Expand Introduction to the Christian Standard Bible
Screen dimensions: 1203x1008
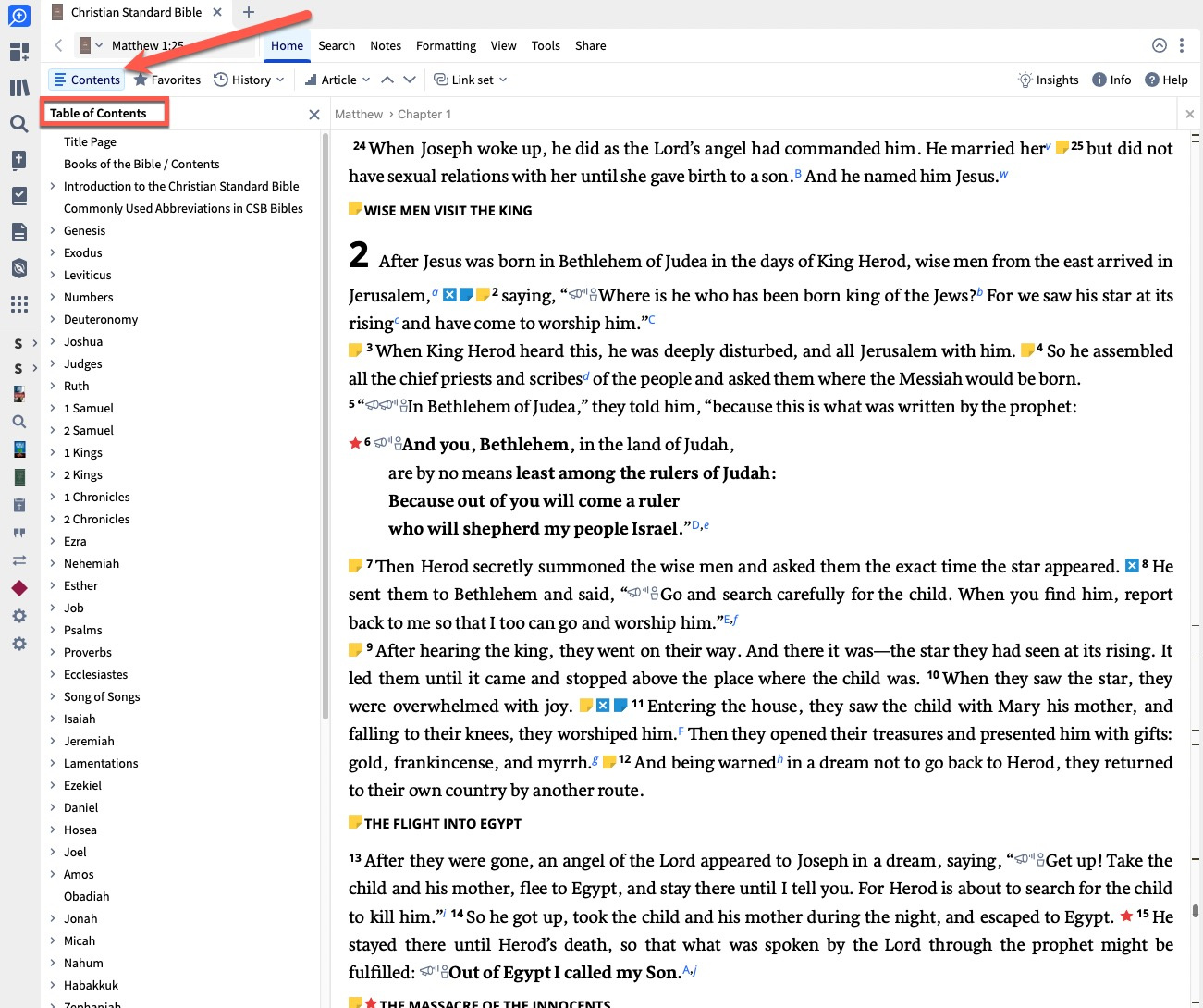click(x=53, y=186)
